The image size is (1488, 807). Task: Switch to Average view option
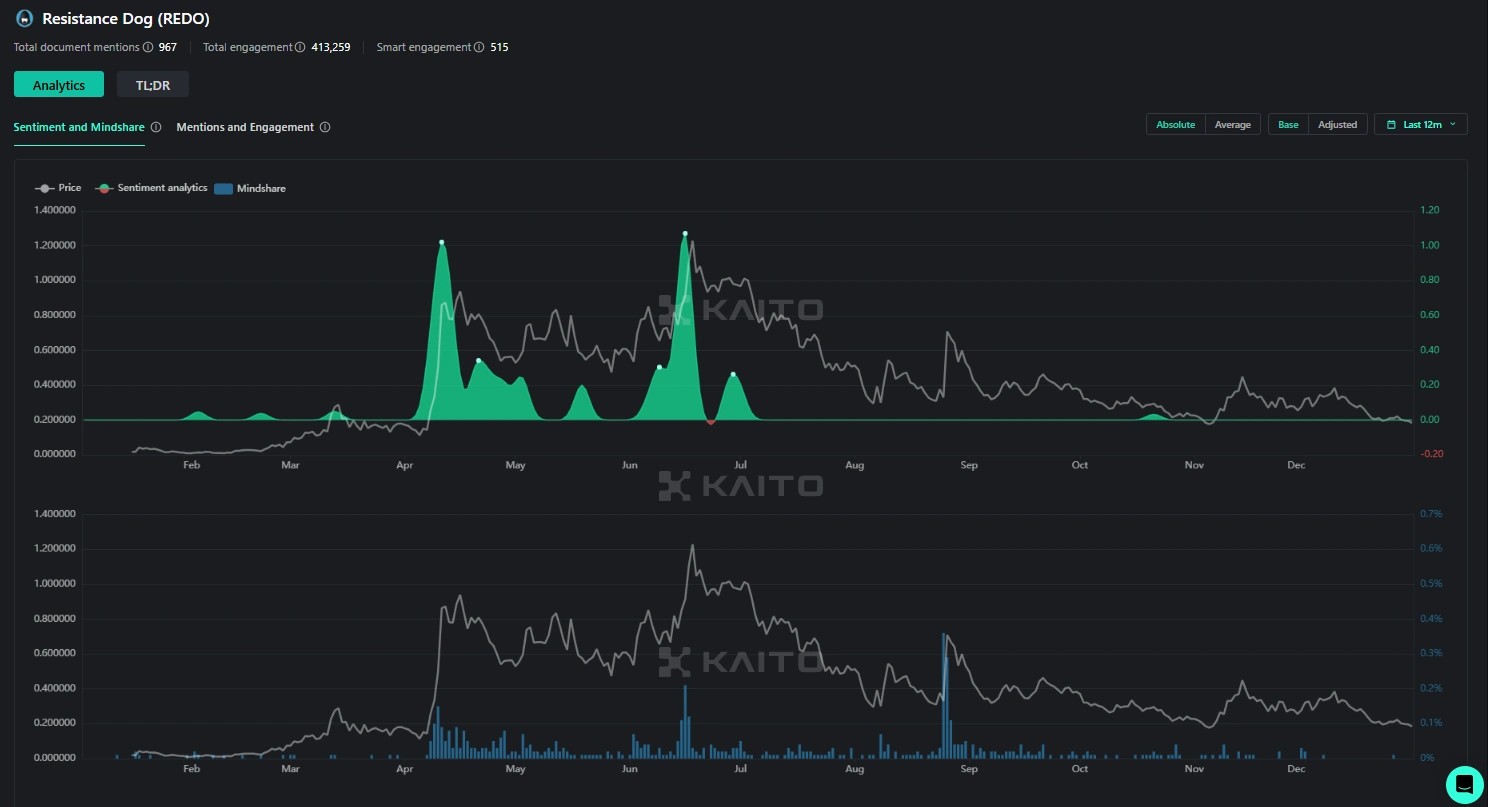click(1233, 124)
